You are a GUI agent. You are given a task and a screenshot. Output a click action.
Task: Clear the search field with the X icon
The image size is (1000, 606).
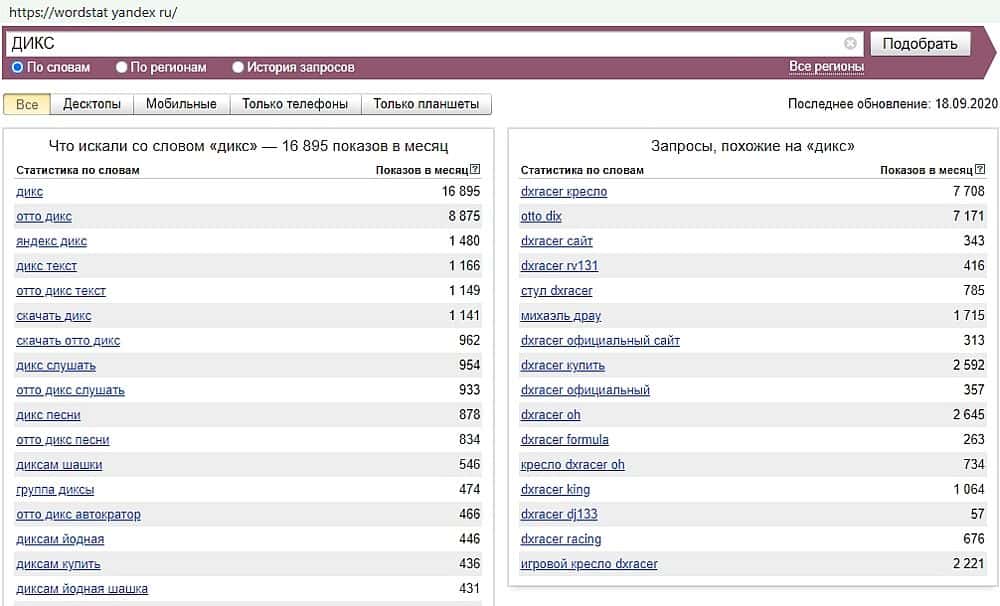(x=850, y=43)
